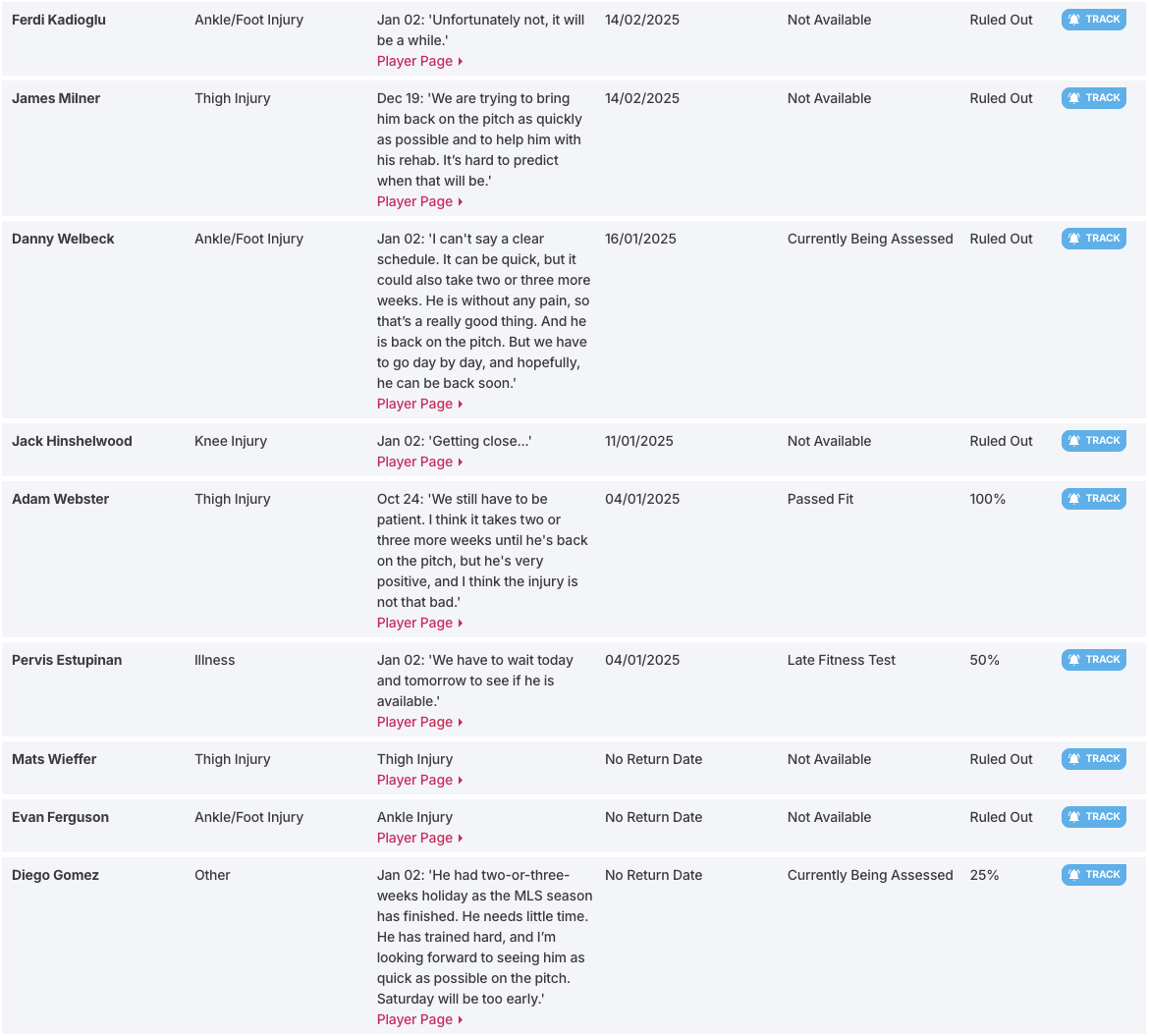Open Adam Webster's Player Page link

pos(420,623)
